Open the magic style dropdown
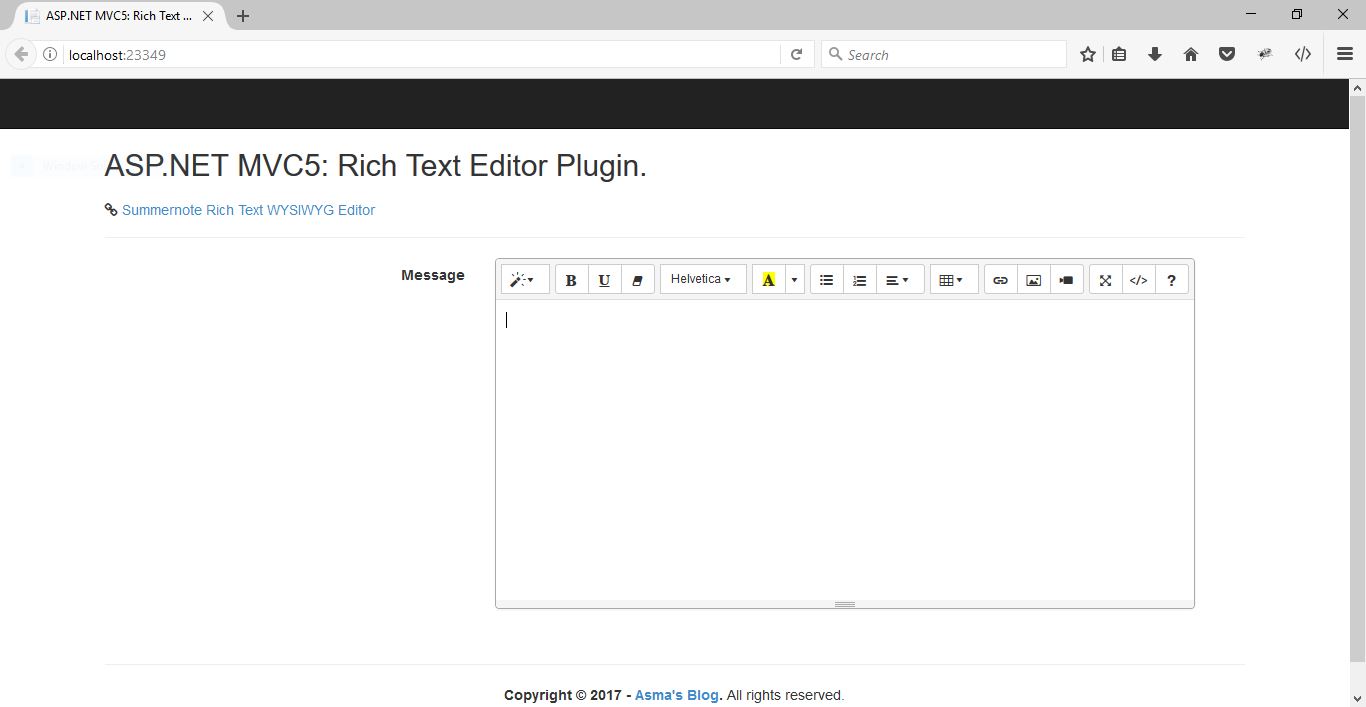This screenshot has height=707, width=1366. (x=524, y=279)
